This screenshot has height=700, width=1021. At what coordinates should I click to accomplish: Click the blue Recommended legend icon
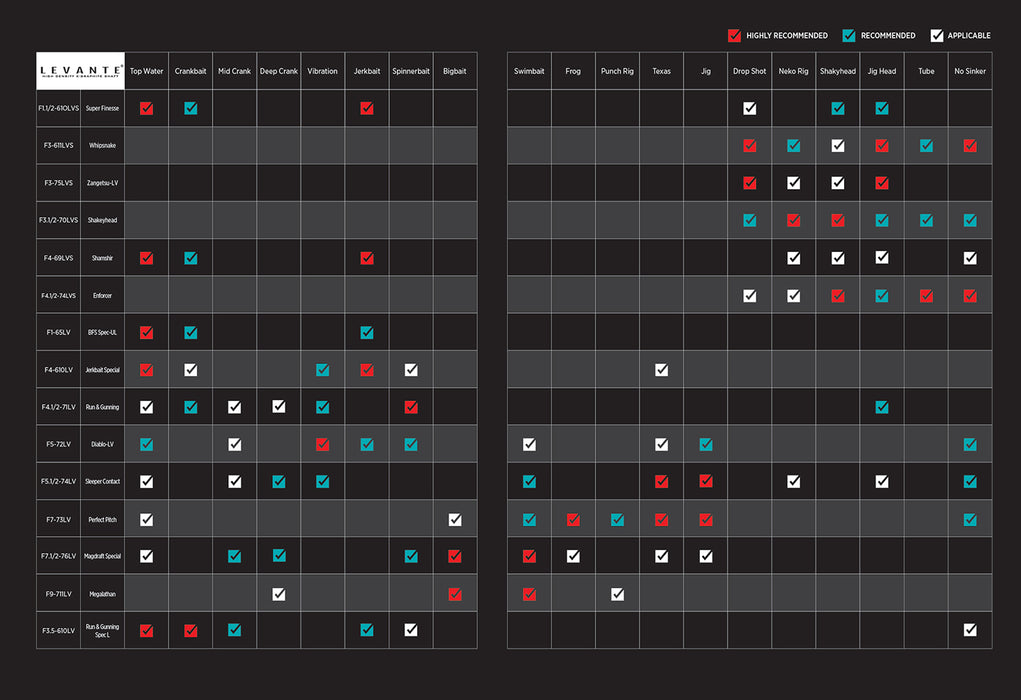pos(849,35)
